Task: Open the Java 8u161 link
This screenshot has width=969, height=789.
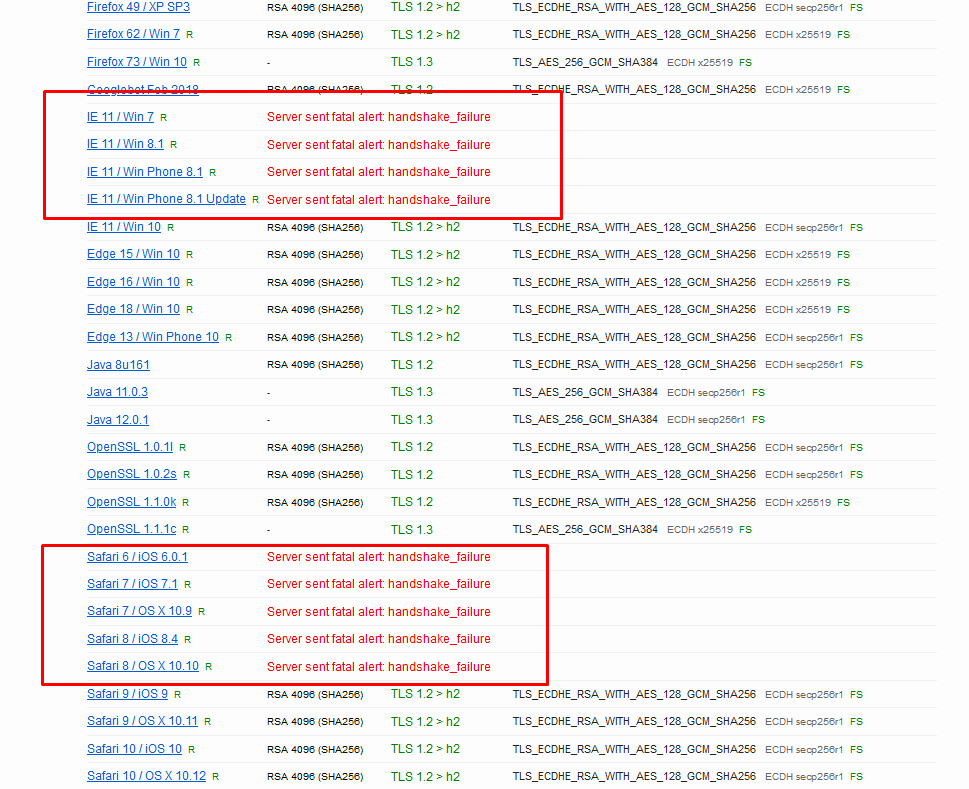Action: [118, 364]
